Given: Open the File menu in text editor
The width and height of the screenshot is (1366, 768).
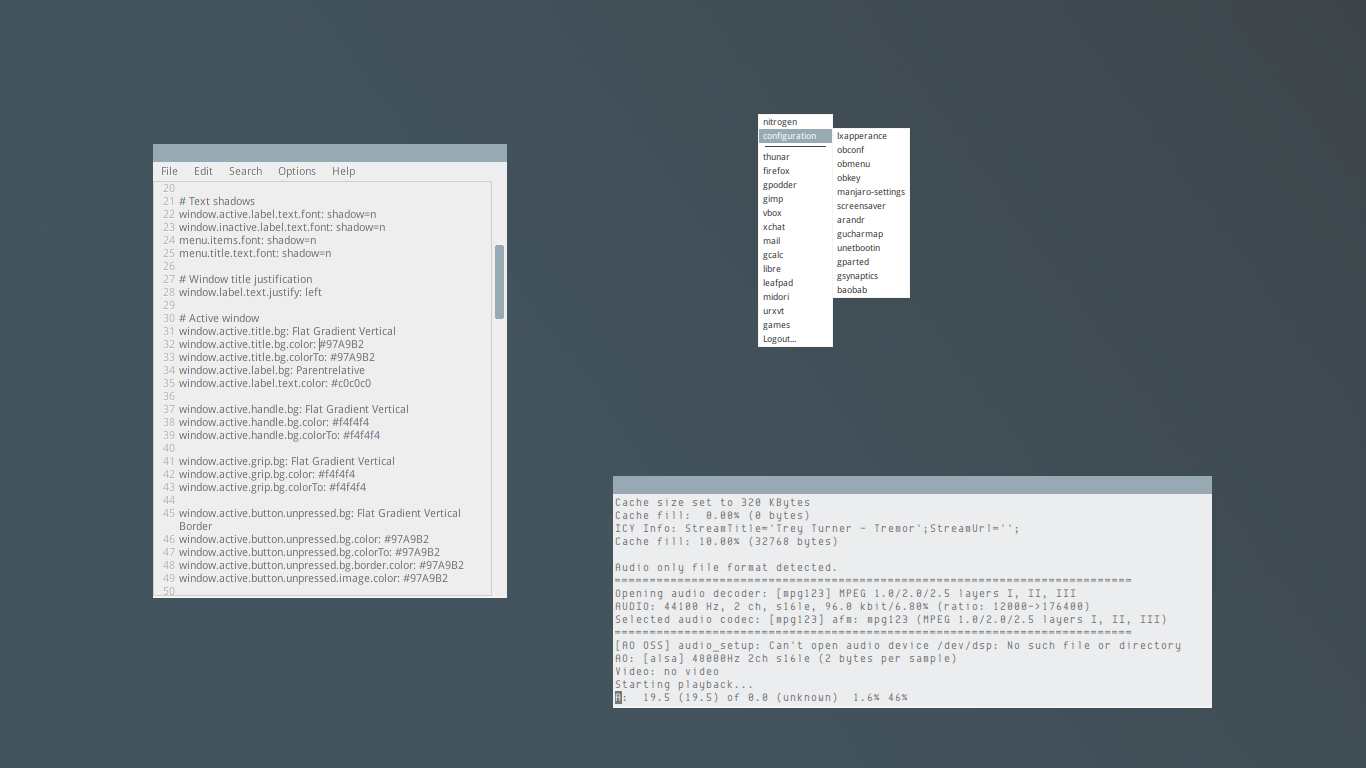Looking at the screenshot, I should click(169, 171).
